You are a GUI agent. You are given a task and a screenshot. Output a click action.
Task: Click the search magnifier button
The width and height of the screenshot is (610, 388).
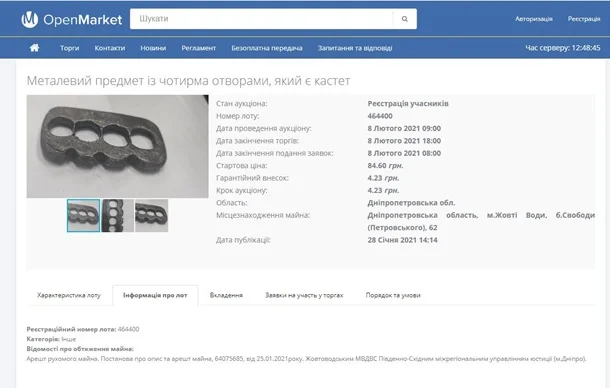405,19
